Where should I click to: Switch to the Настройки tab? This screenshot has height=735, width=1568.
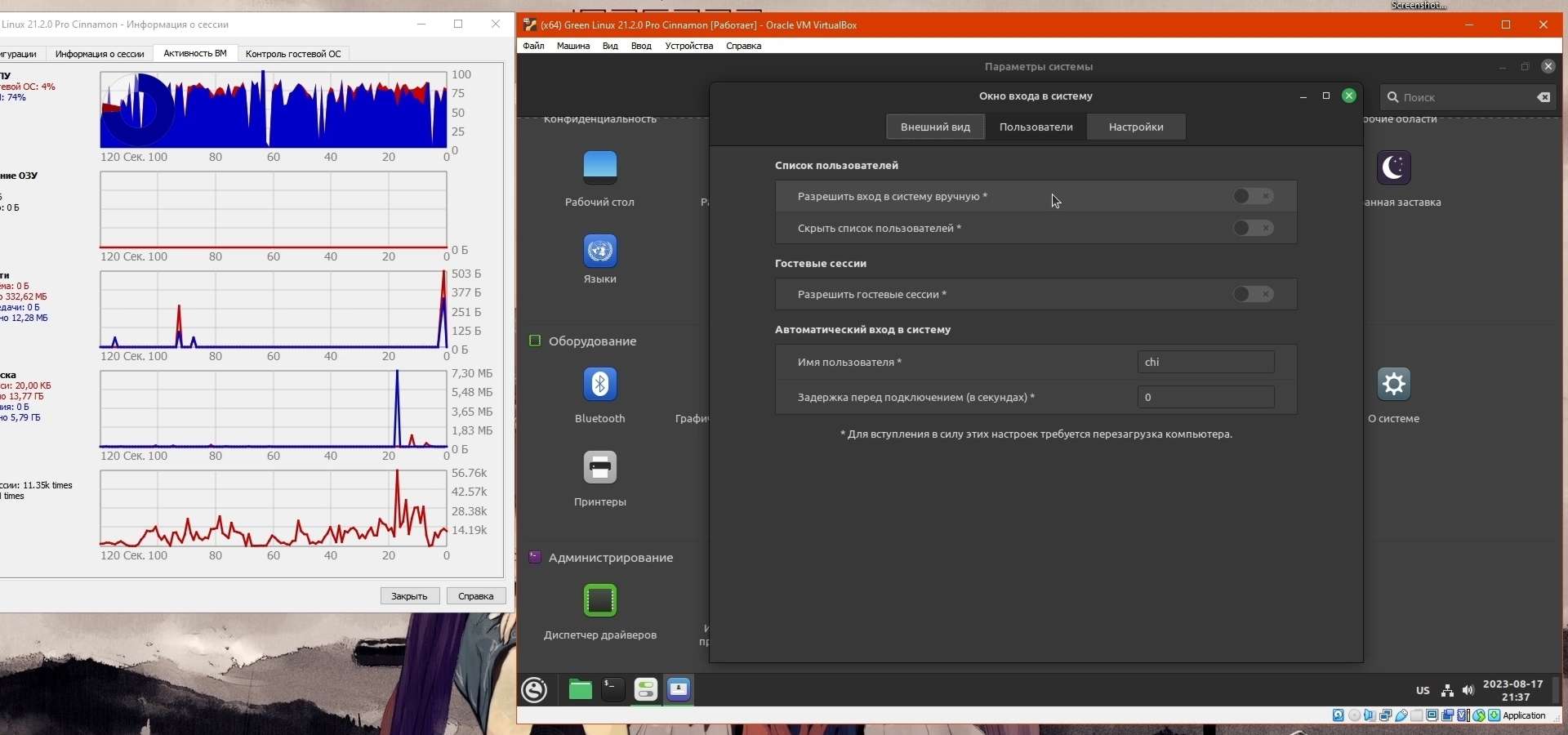pos(1136,127)
